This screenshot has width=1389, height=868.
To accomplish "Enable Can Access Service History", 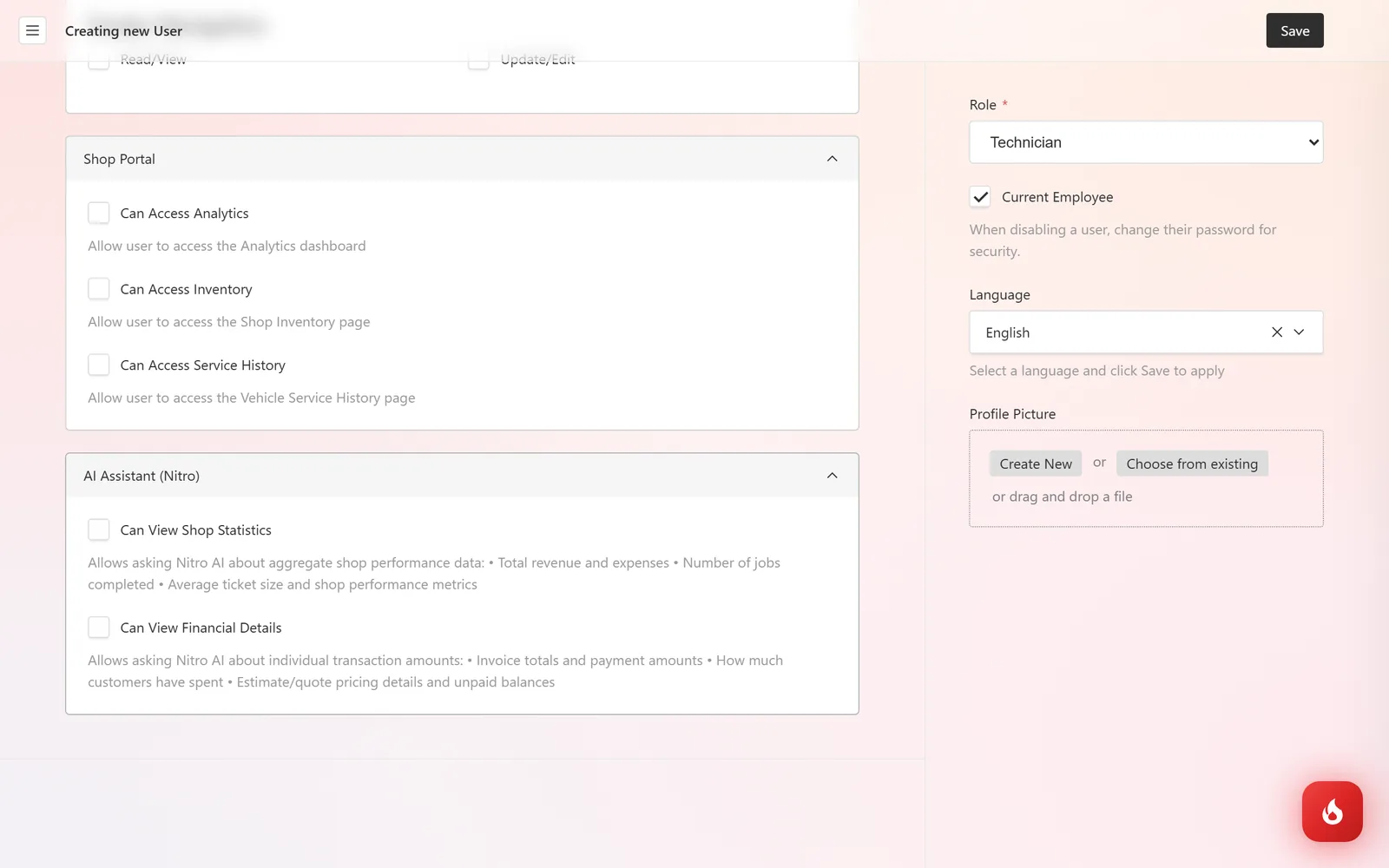I will tap(99, 365).
